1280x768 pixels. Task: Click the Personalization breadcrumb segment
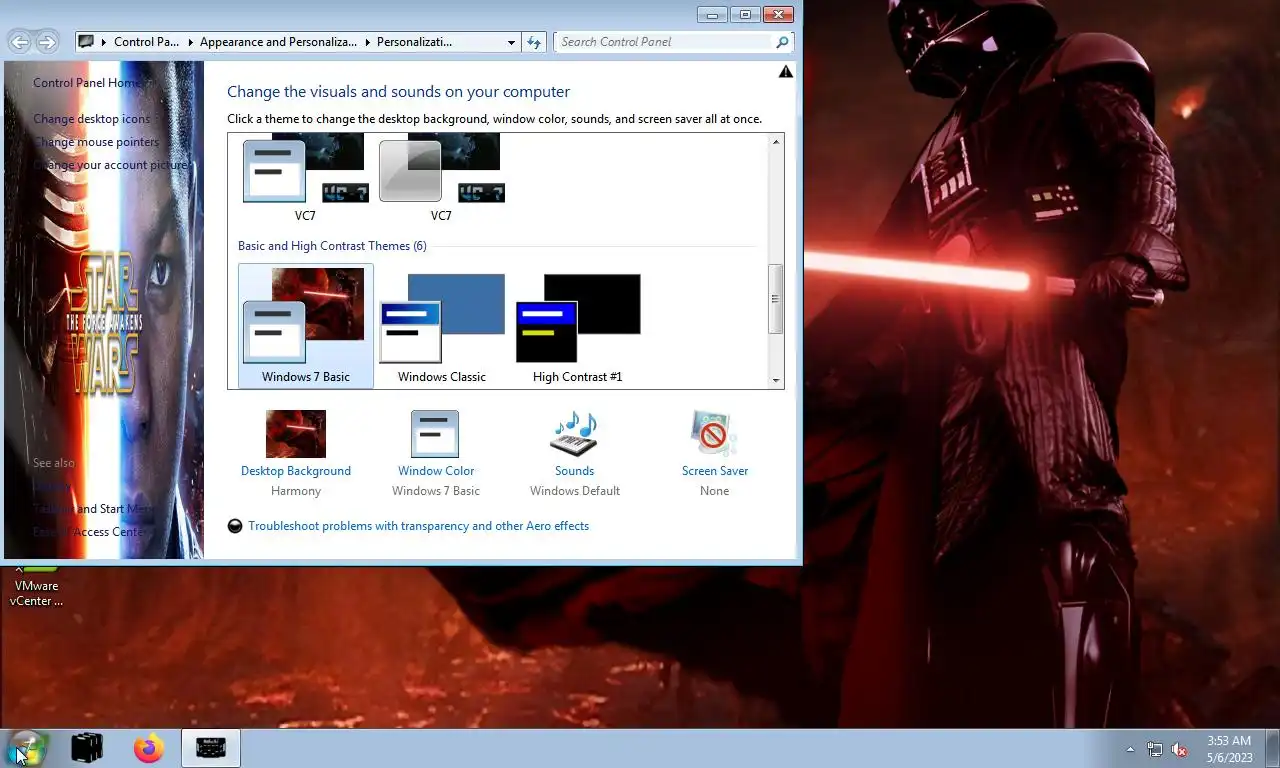(x=414, y=42)
